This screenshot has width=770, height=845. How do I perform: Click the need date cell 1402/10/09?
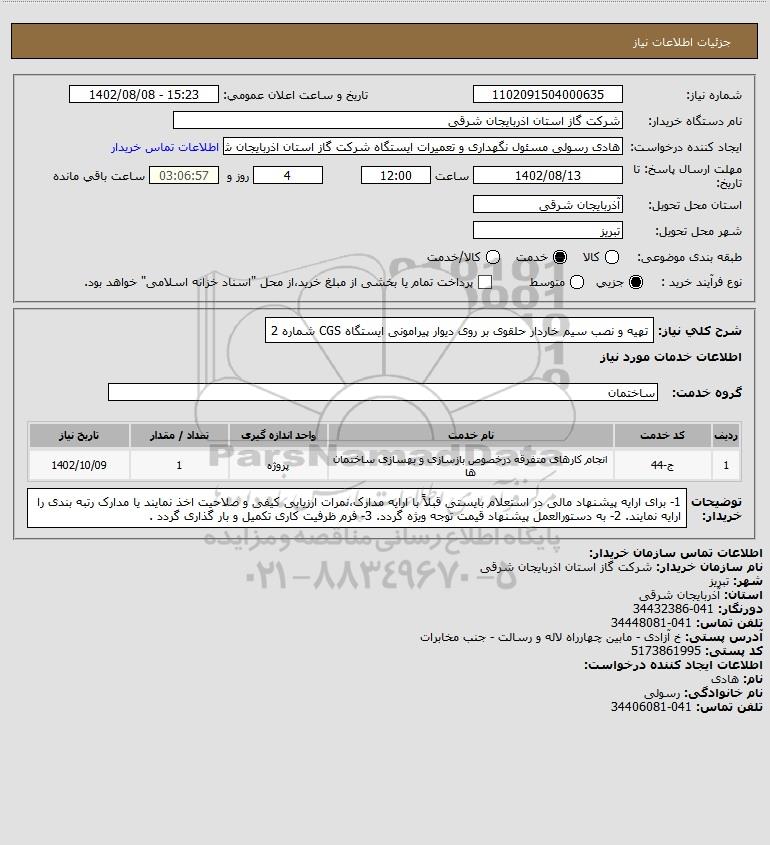point(79,465)
